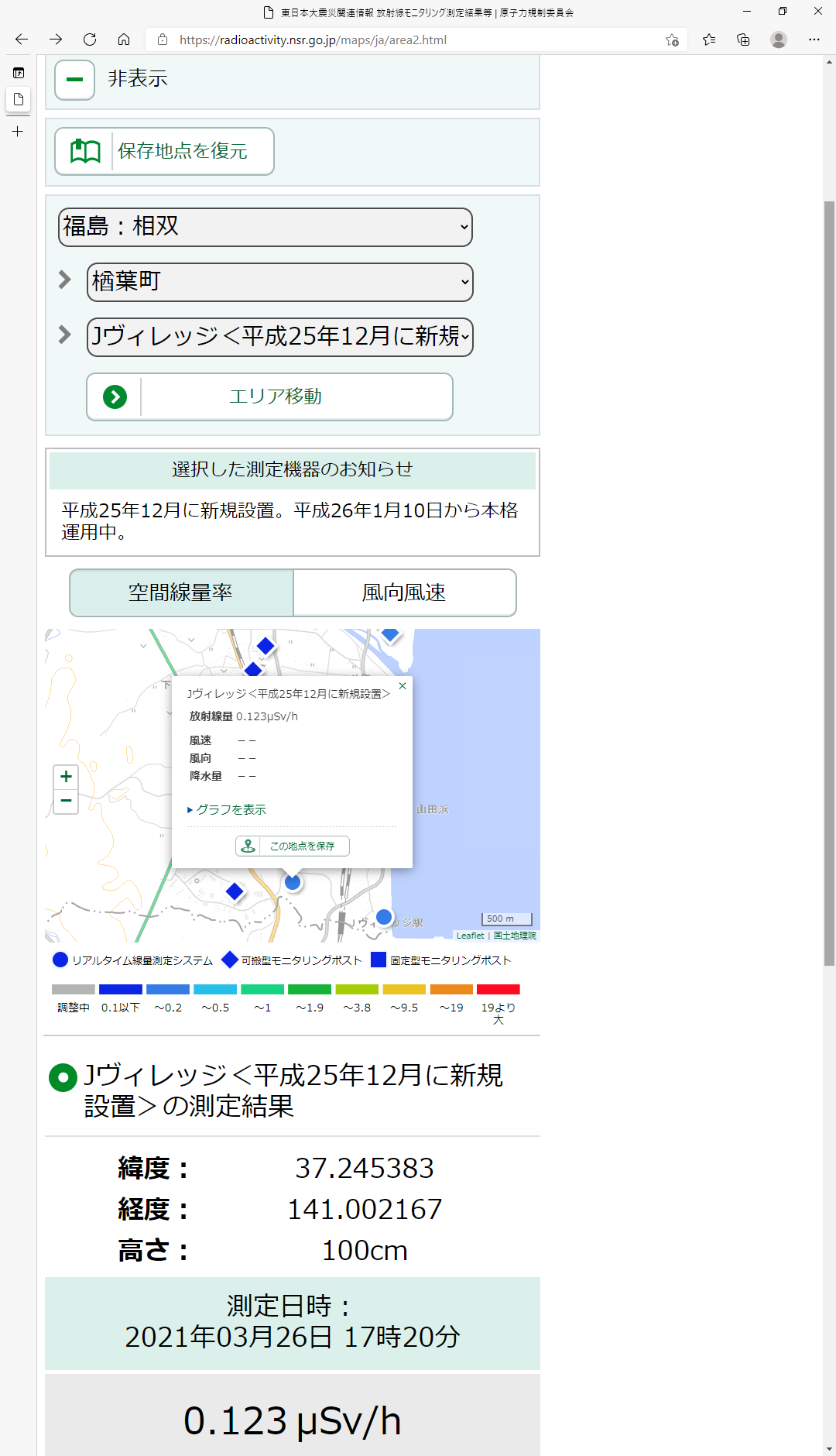Image resolution: width=836 pixels, height=1456 pixels.
Task: Click the browser back arrow
Action: click(x=22, y=39)
